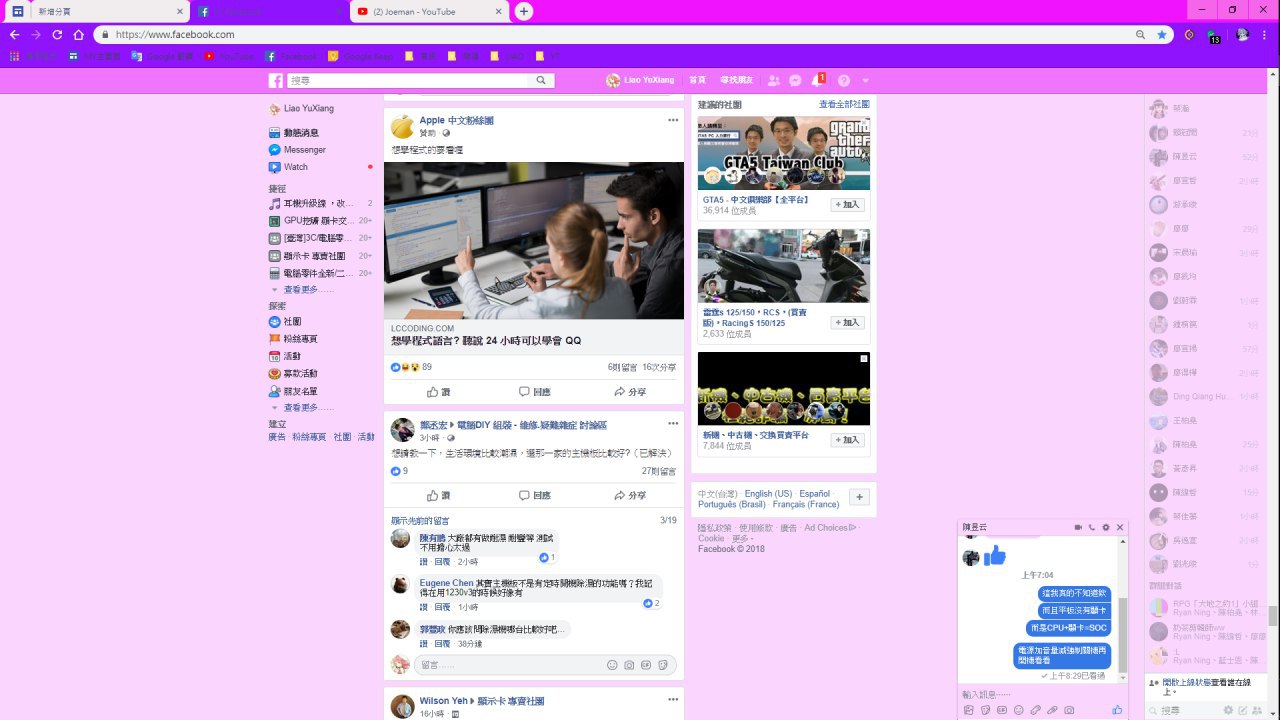The image size is (1280, 720).
Task: Open the coding ad image
Action: tap(534, 240)
